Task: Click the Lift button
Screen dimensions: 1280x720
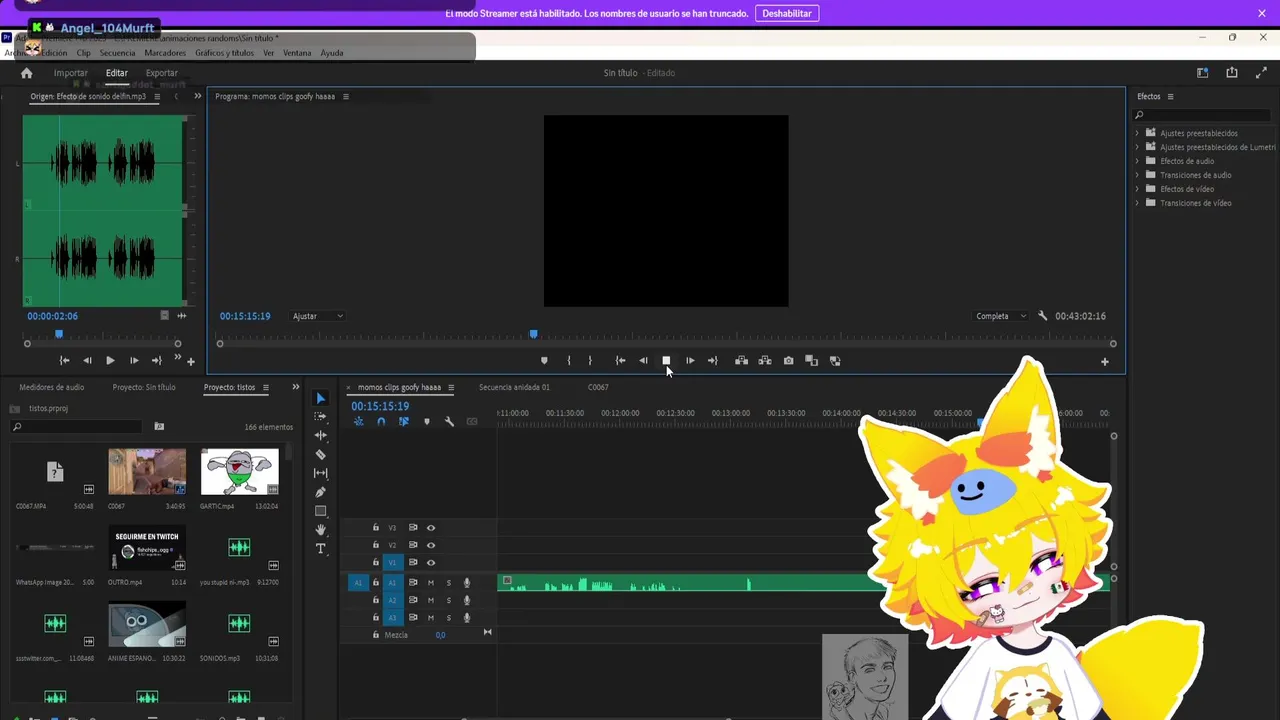Action: 741,361
